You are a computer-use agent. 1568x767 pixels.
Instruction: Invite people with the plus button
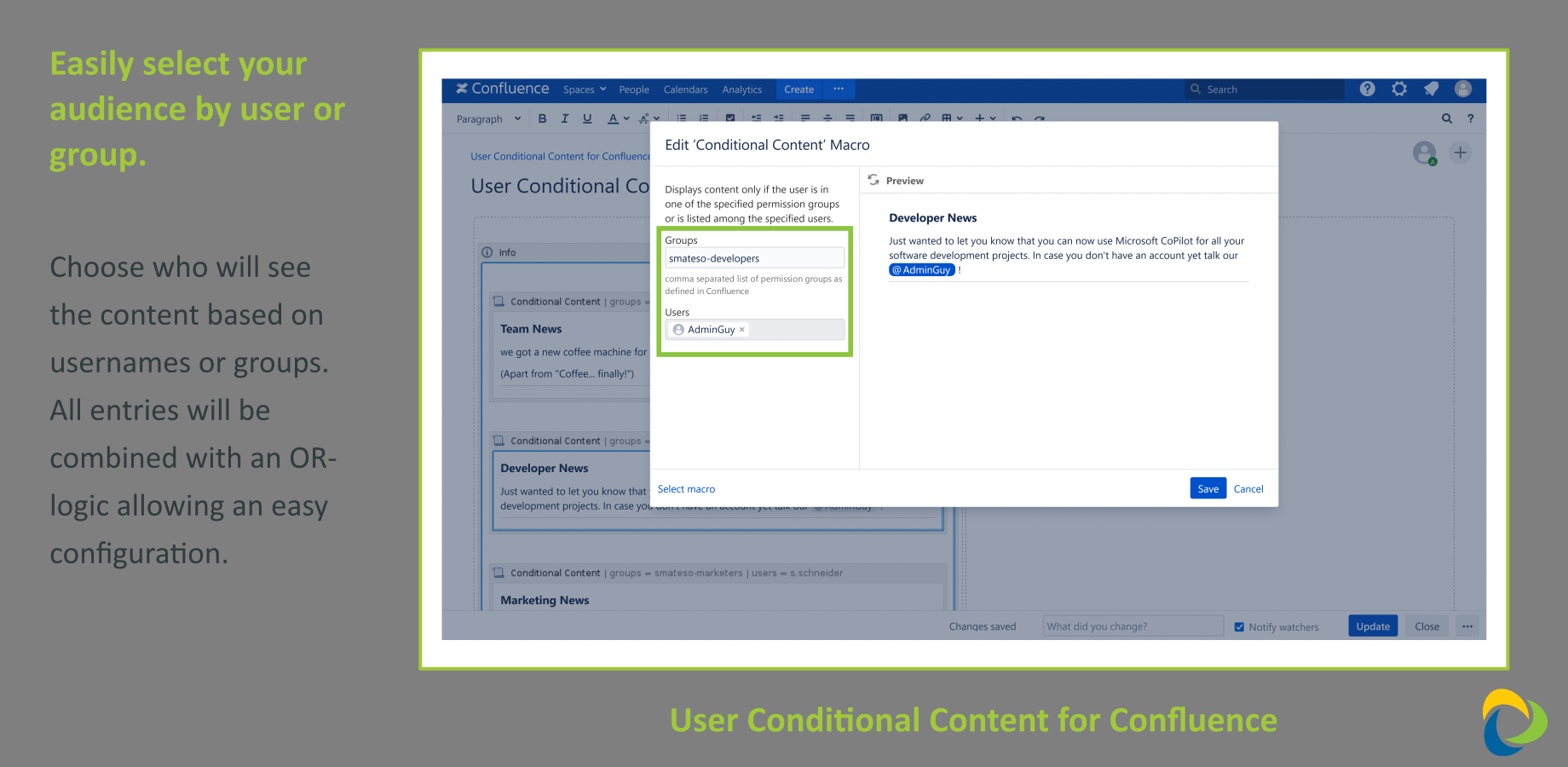1461,153
